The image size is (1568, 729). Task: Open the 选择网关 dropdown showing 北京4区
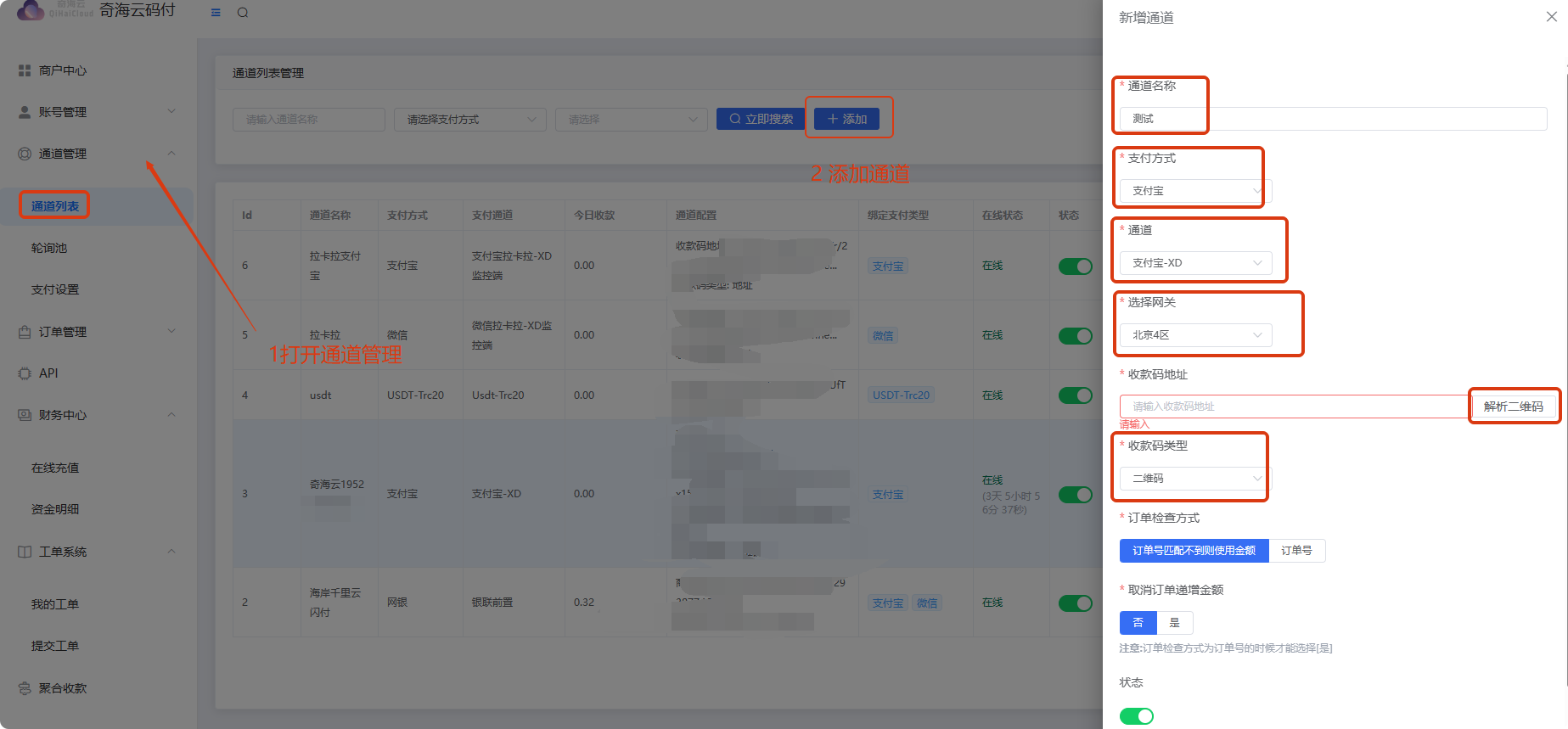coord(1194,335)
